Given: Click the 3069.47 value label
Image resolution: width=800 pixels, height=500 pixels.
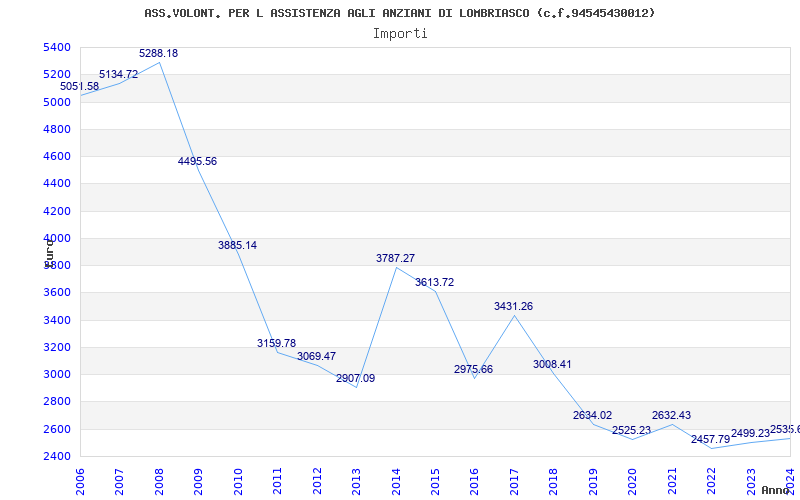Looking at the screenshot, I should tap(316, 357).
